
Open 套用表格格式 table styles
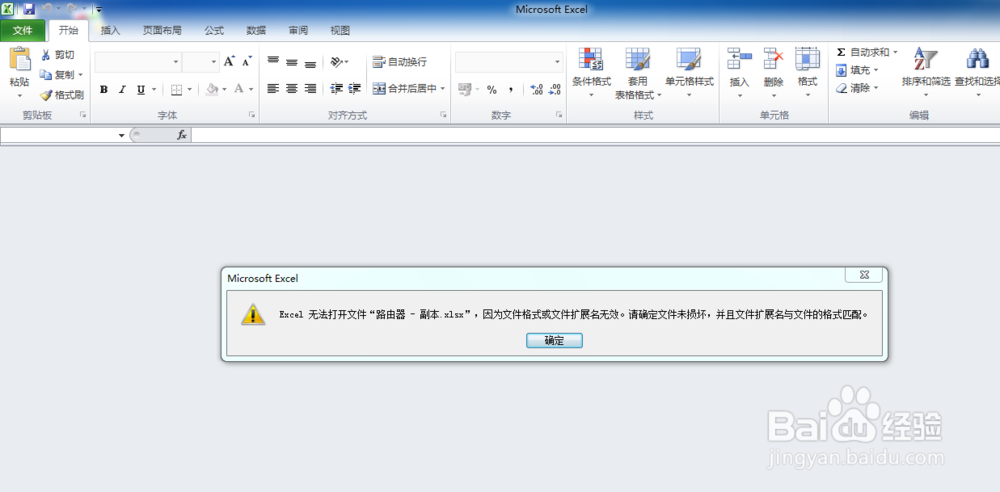tap(638, 73)
